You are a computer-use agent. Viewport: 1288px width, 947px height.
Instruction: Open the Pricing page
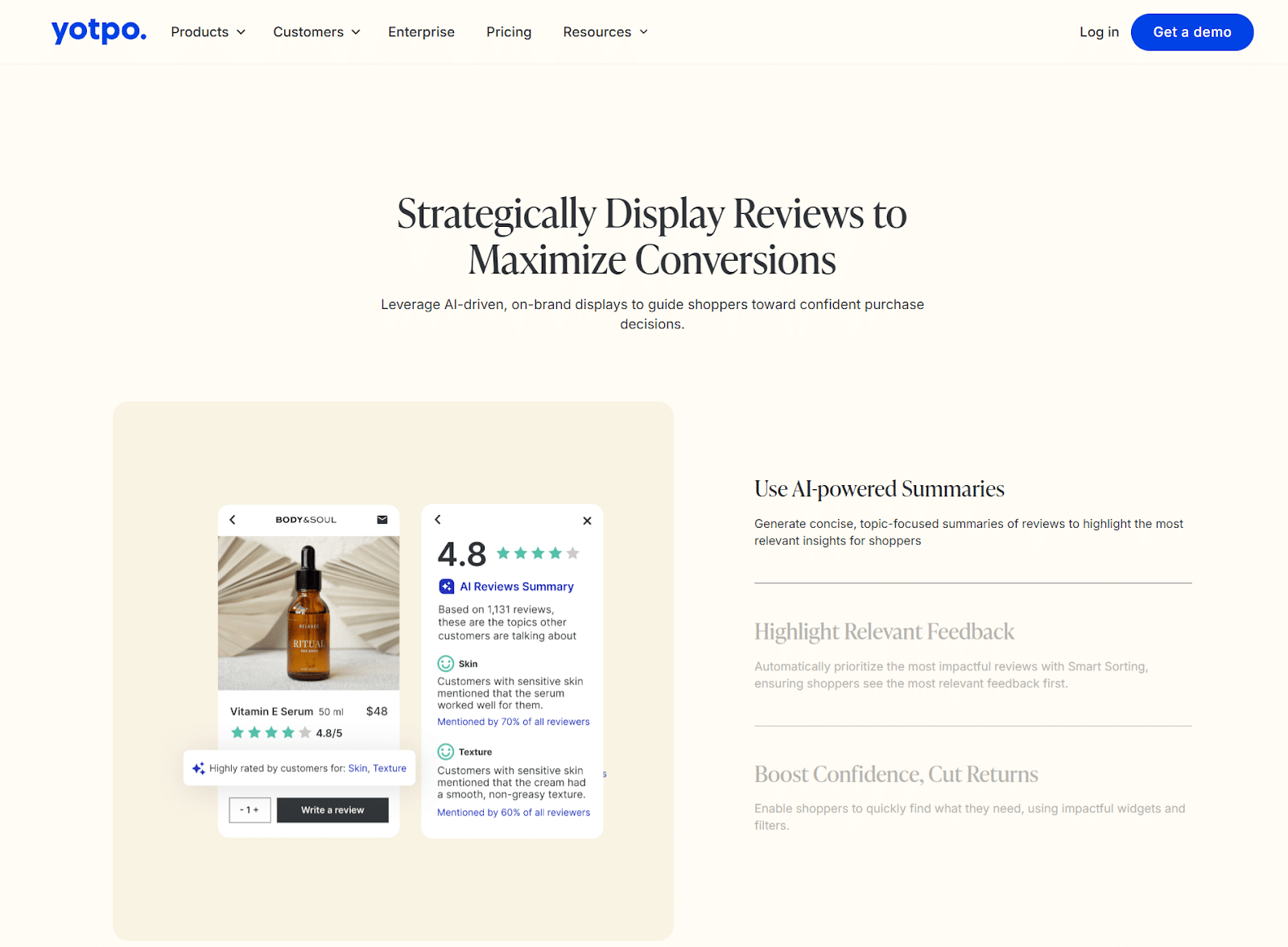tap(508, 31)
